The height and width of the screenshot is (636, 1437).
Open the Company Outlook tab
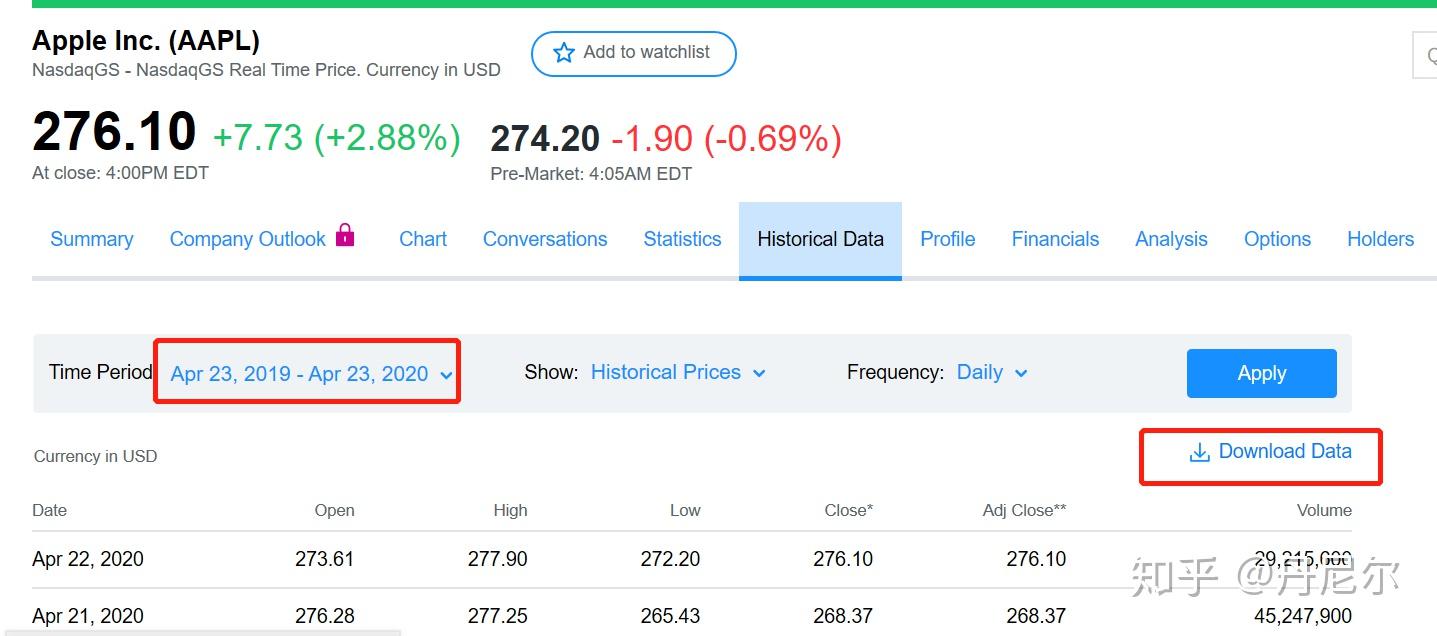[247, 239]
